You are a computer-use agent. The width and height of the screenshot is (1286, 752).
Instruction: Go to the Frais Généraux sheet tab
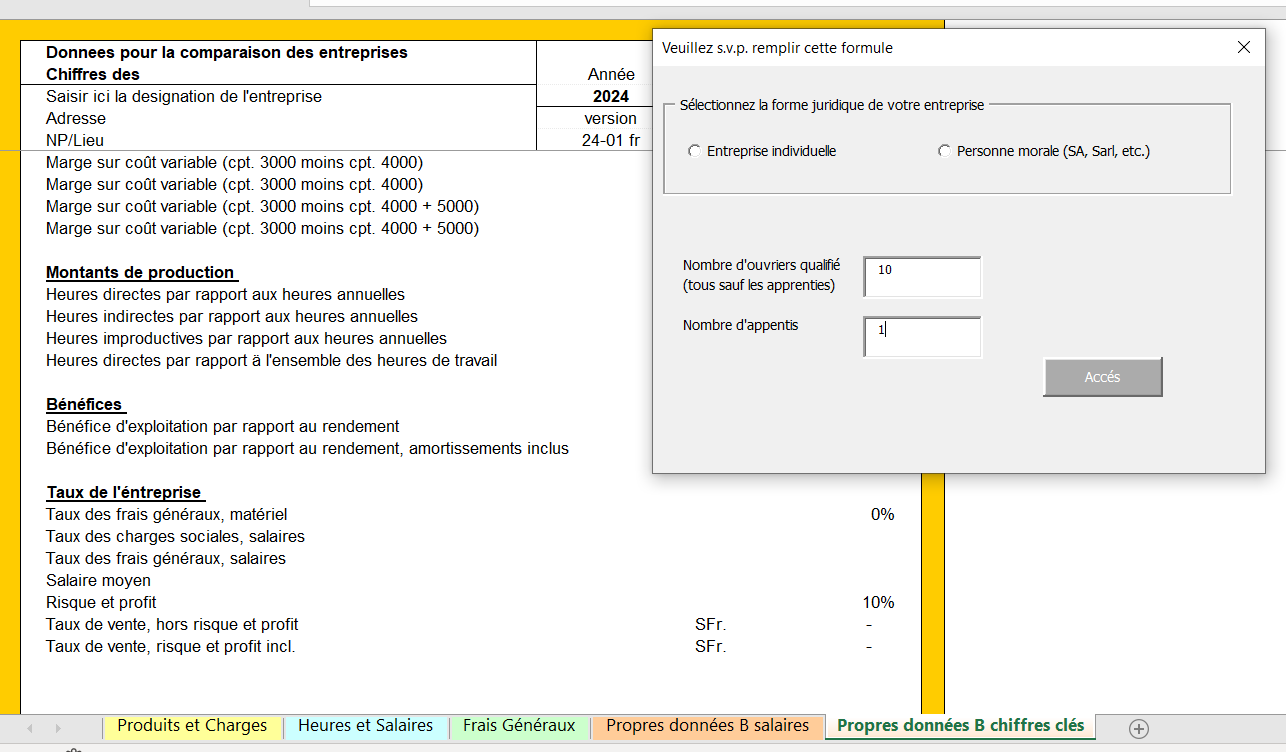[519, 726]
